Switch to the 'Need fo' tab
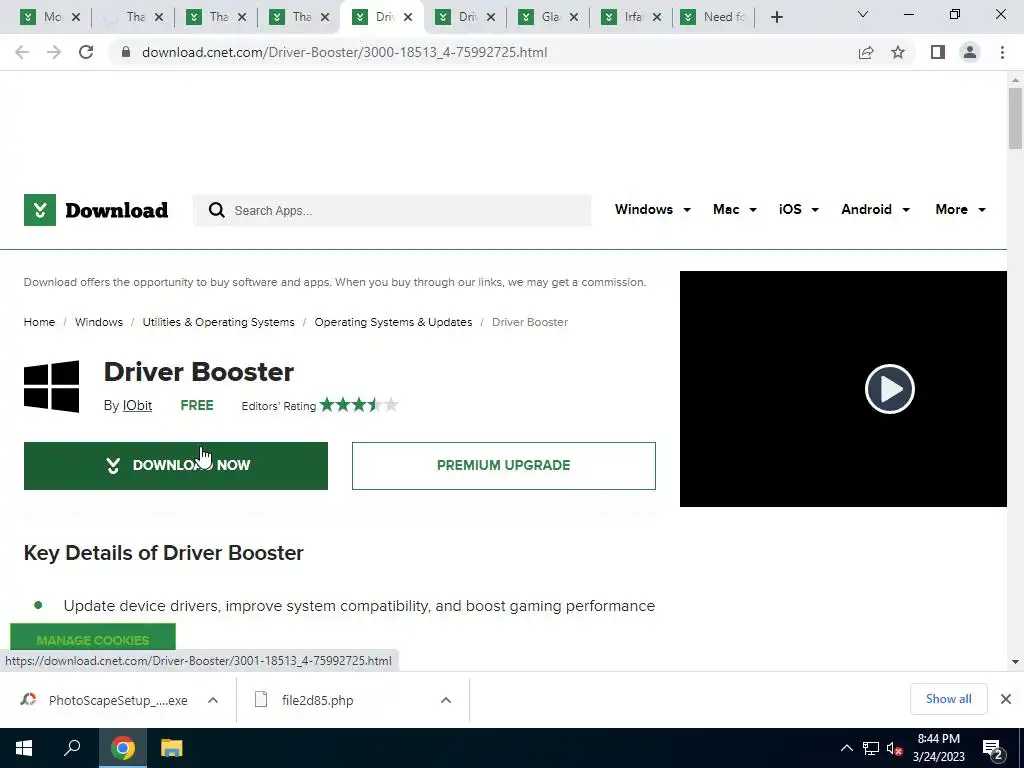1024x768 pixels. click(x=713, y=17)
